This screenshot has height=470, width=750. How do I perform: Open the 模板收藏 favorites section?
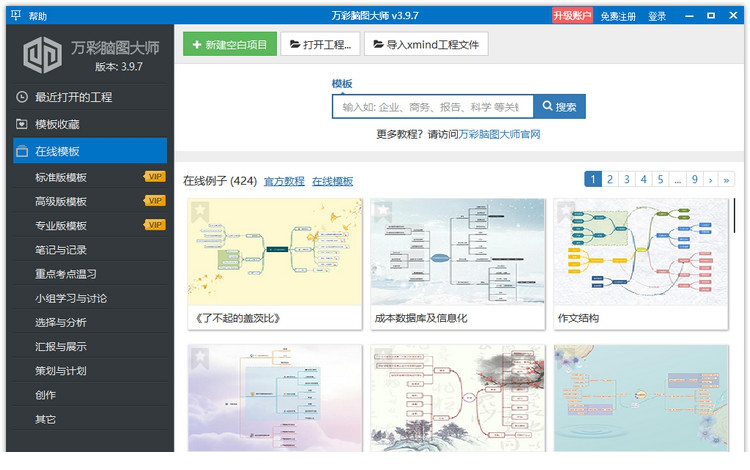pyautogui.click(x=57, y=124)
